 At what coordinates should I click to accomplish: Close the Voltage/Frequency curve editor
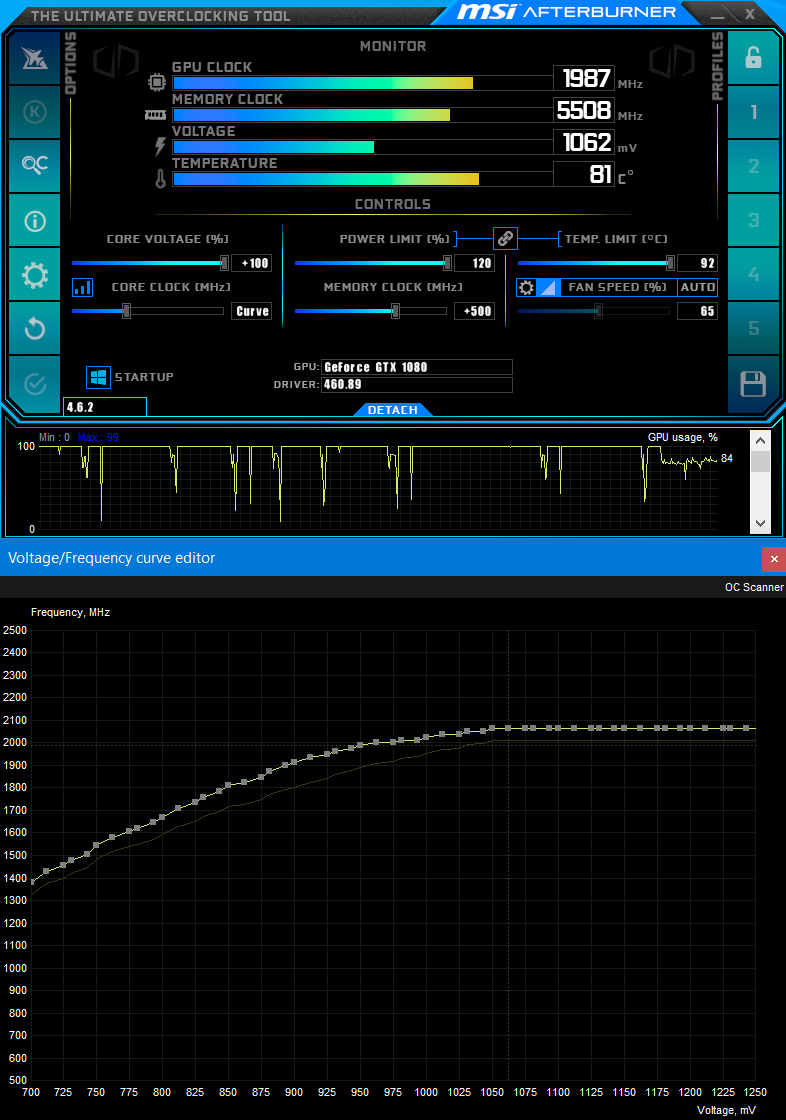(x=774, y=559)
